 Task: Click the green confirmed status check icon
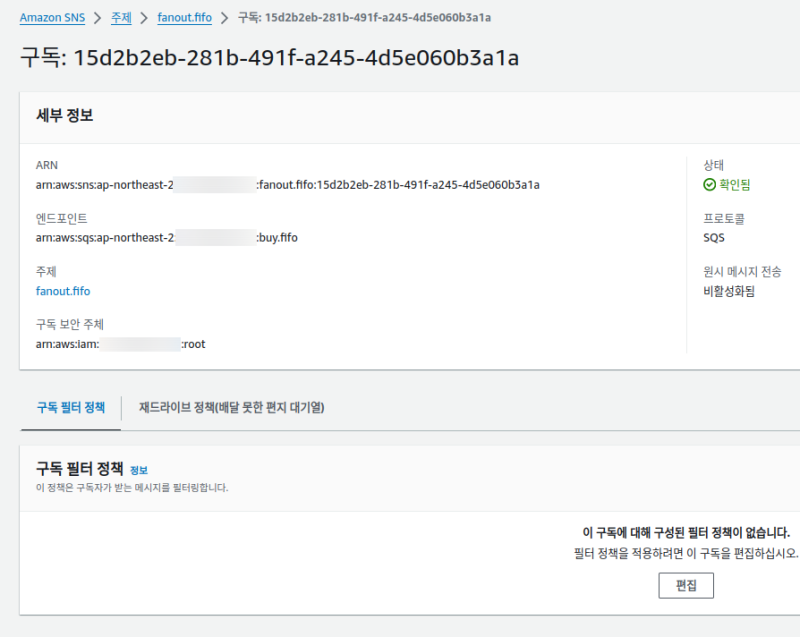[709, 185]
